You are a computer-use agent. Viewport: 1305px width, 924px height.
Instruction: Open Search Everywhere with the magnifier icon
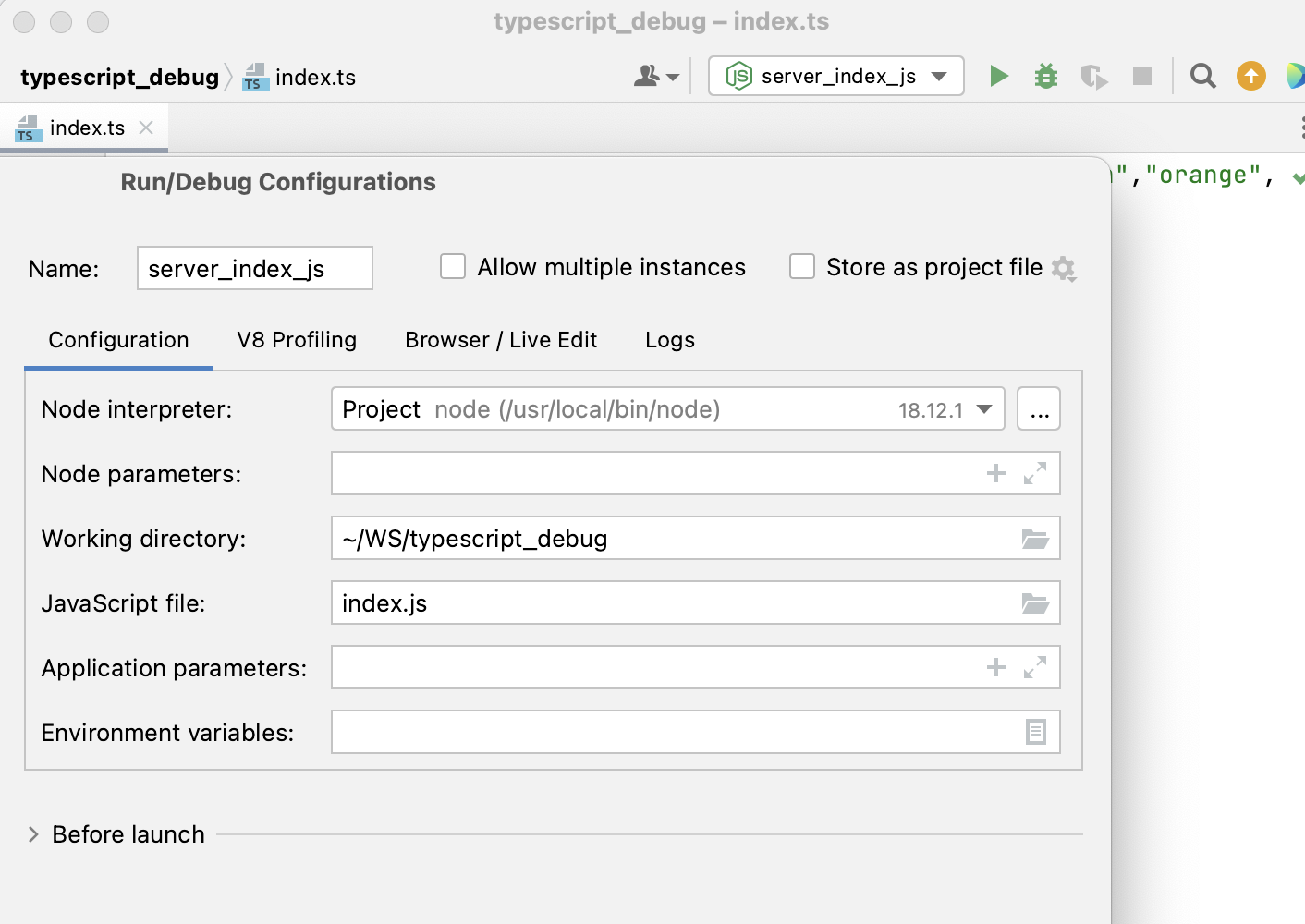1202,76
